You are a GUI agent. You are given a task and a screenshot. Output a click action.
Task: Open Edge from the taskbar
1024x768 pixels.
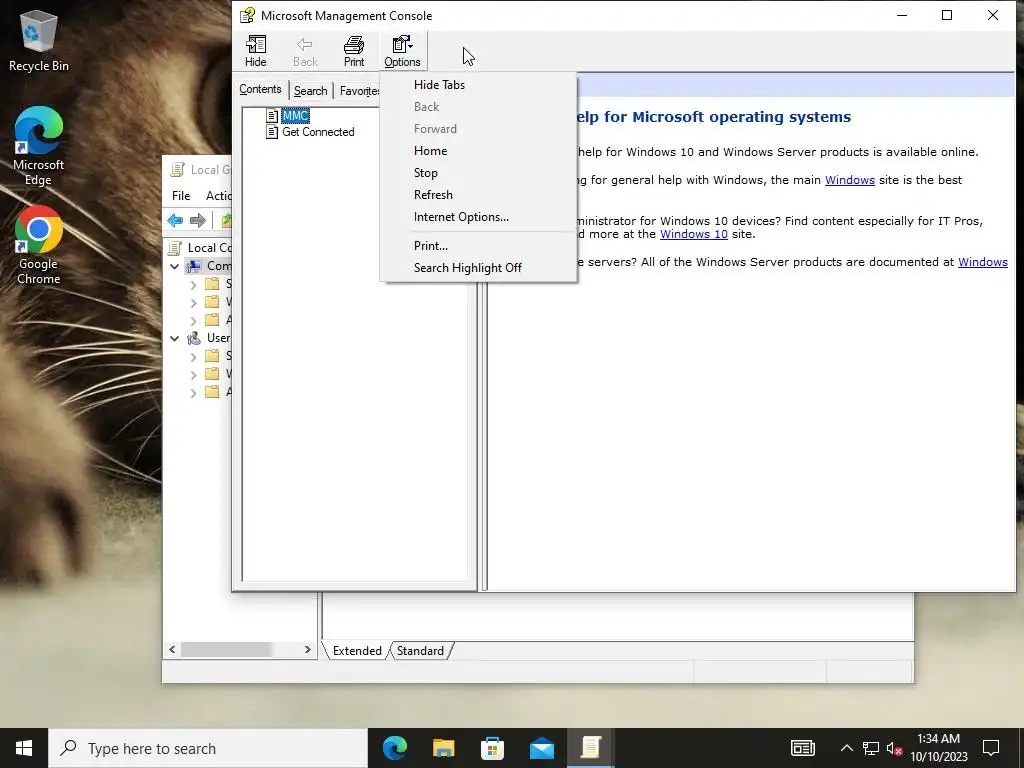click(x=394, y=748)
